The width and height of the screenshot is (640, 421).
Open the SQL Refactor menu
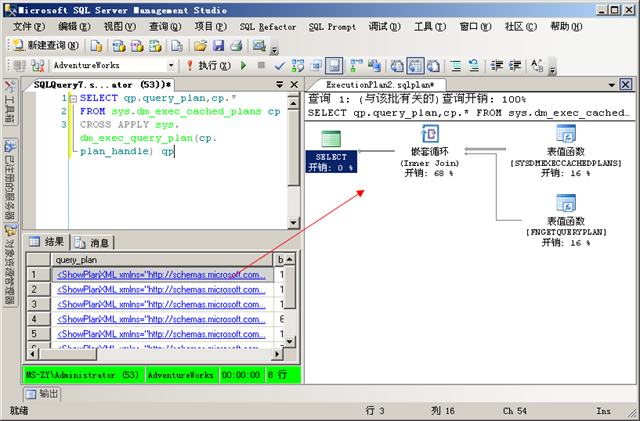coord(268,27)
